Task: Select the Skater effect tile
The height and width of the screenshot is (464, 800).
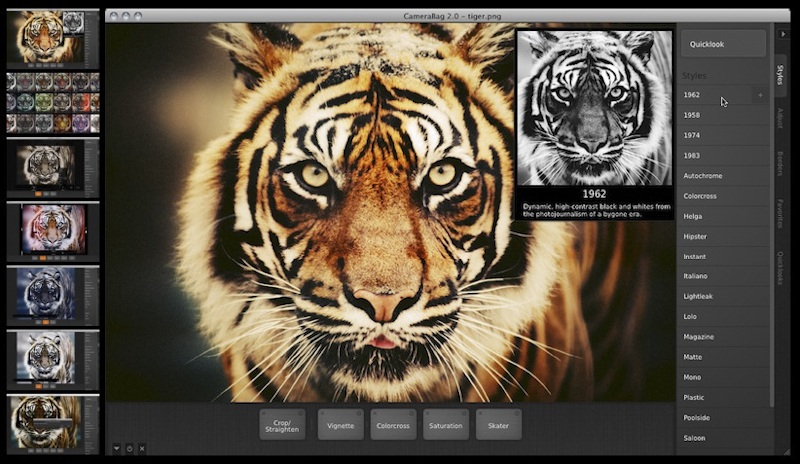Action: point(498,425)
